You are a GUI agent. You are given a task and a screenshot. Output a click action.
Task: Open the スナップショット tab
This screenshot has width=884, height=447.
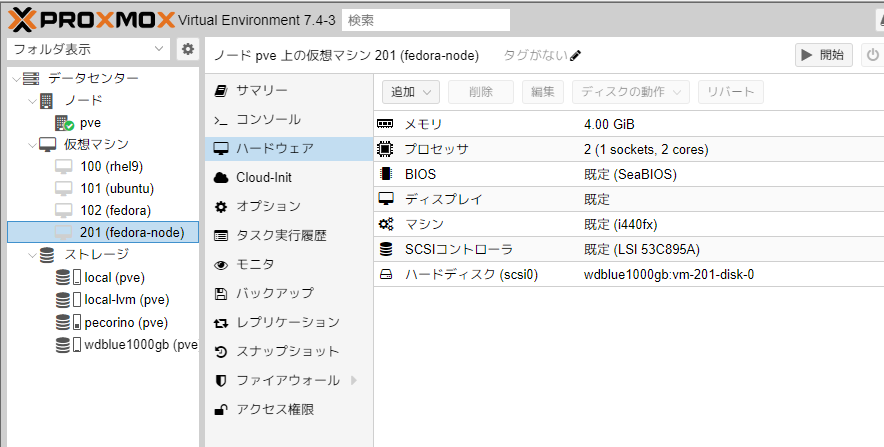tap(289, 352)
